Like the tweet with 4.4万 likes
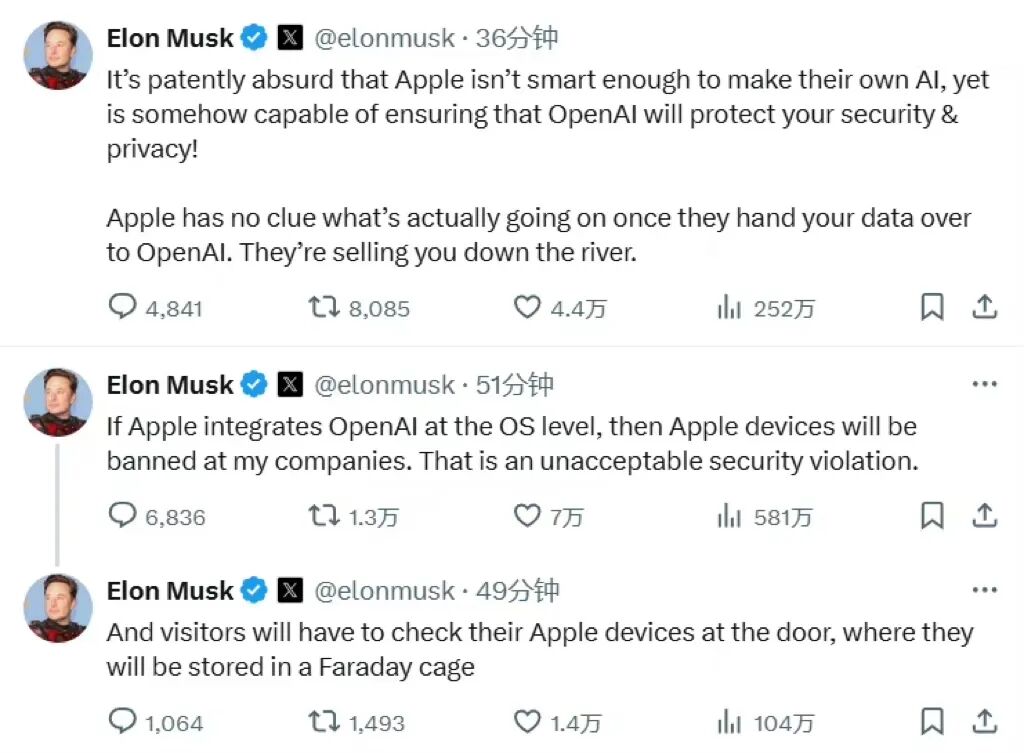 [527, 307]
